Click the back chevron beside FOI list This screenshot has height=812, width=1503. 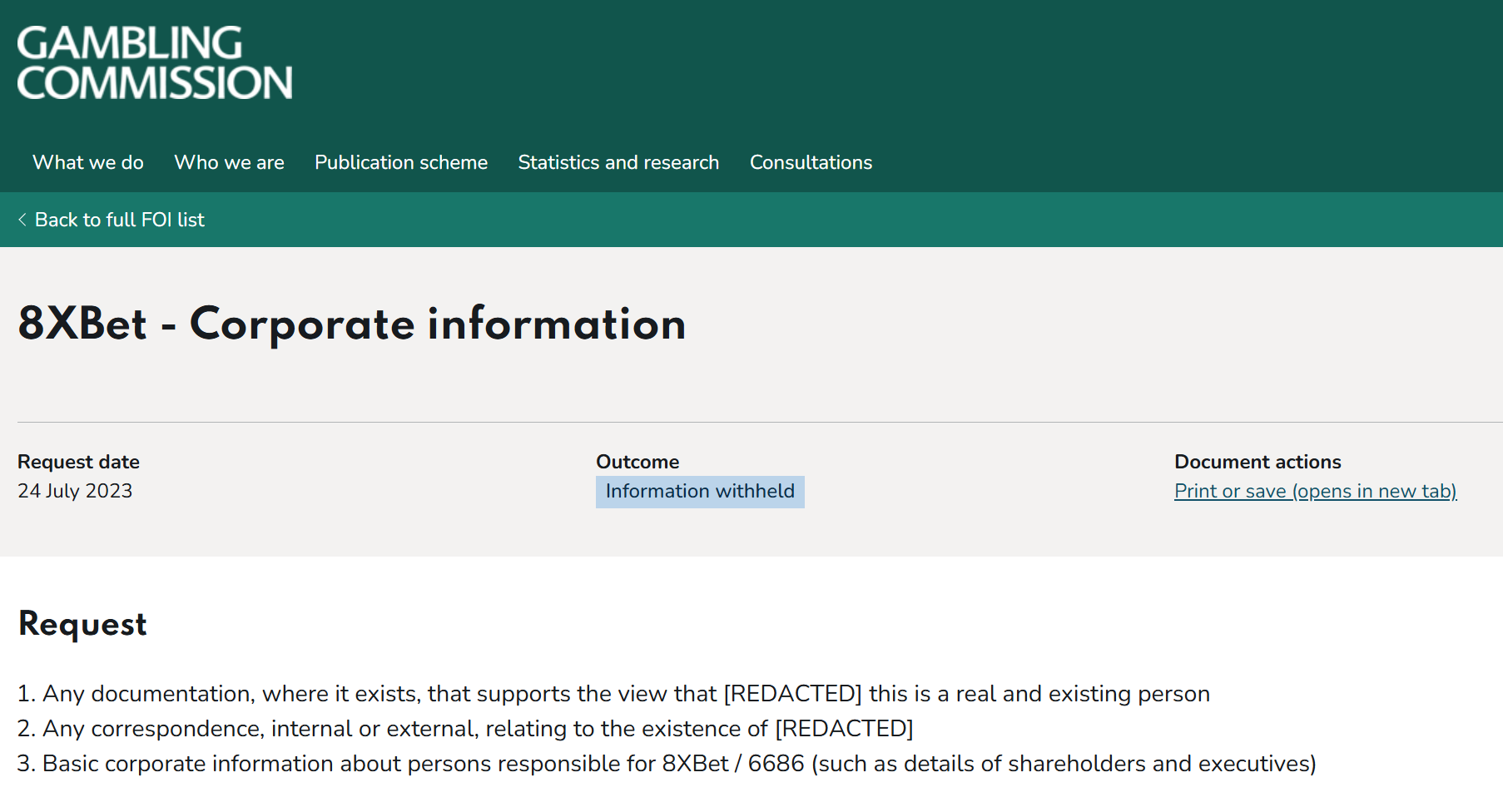pos(22,220)
